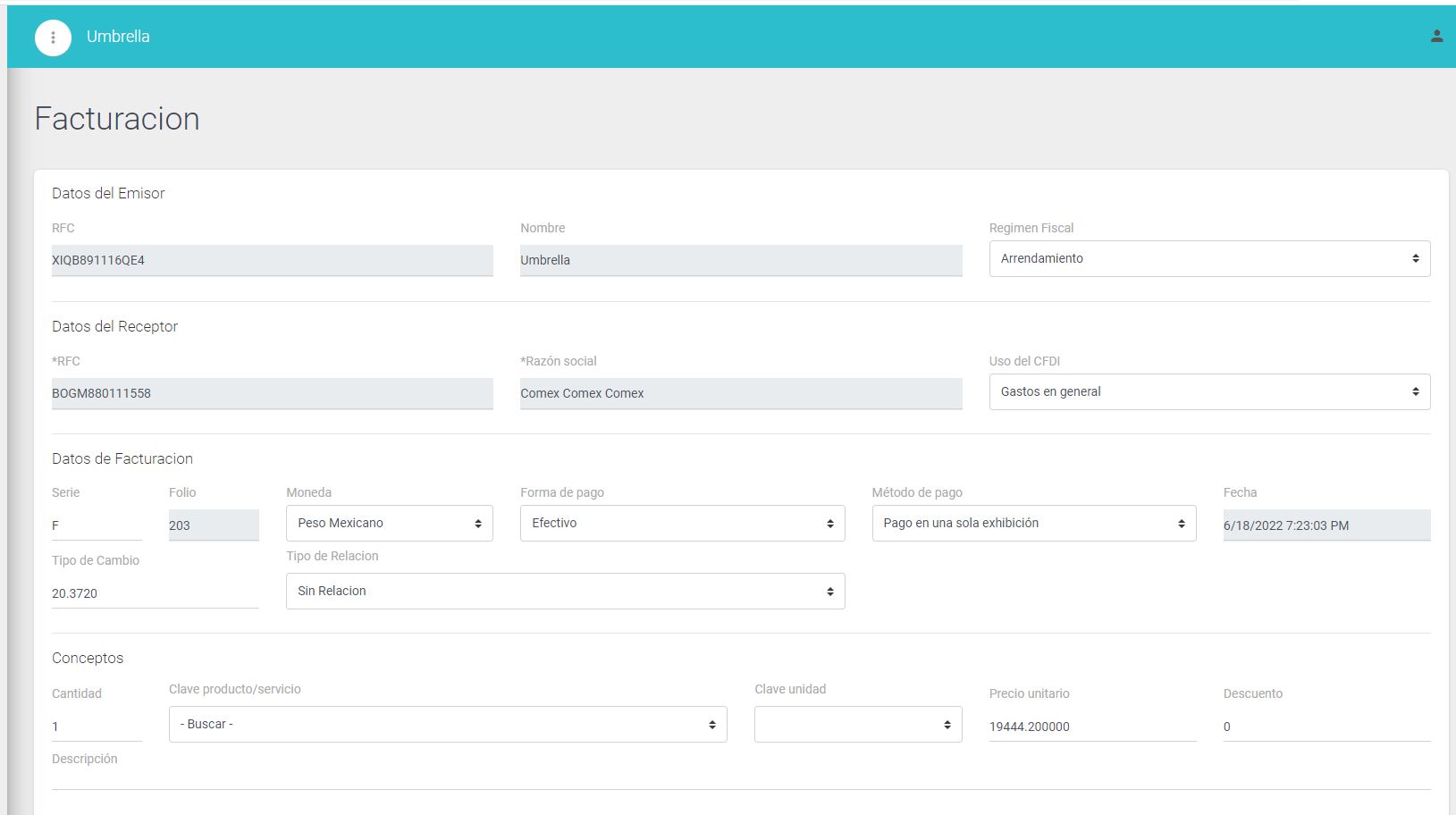Click the Razón social field Comex Comex Comex

(x=741, y=393)
